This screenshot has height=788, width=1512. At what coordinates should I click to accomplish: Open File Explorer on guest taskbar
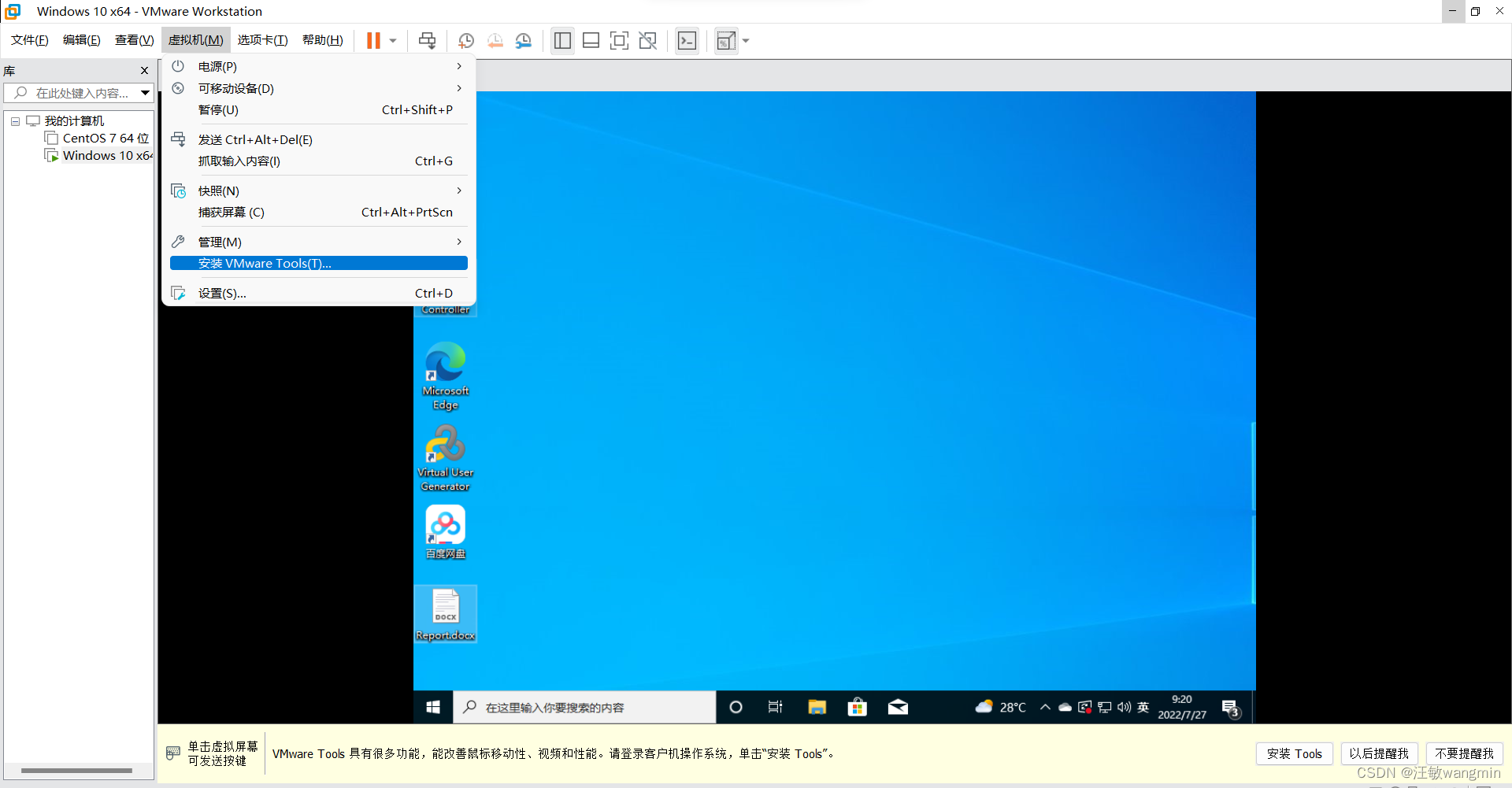817,707
